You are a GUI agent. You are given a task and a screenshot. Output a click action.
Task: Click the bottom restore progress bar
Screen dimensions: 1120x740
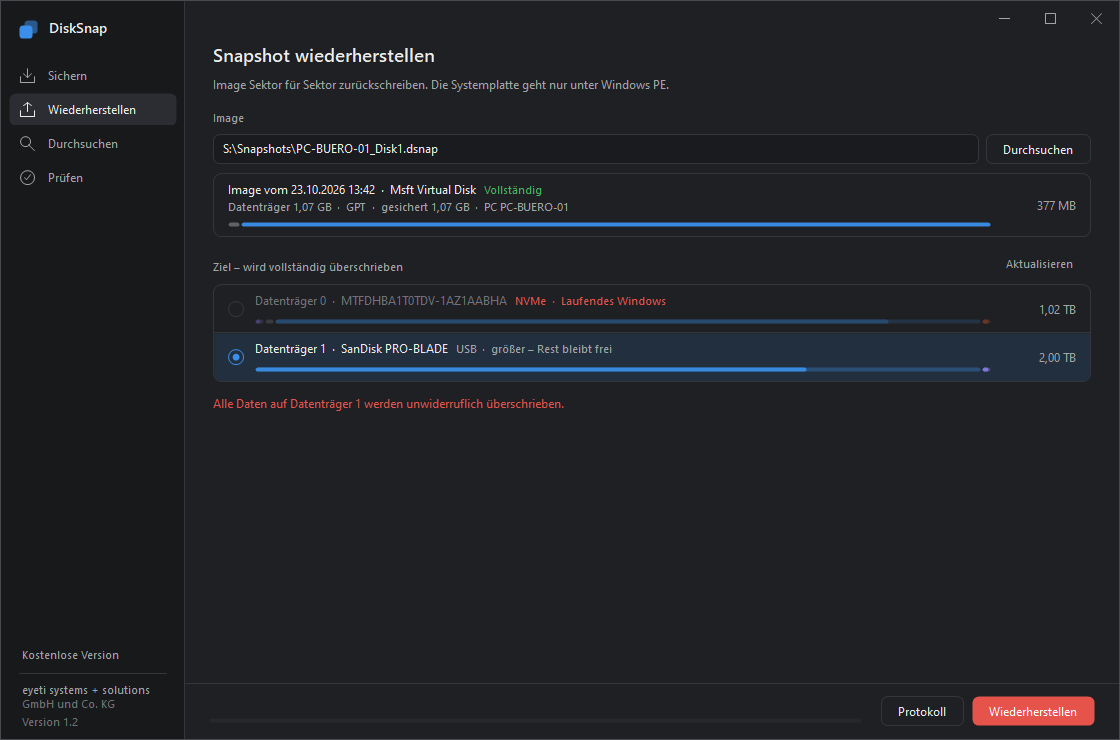click(x=536, y=720)
